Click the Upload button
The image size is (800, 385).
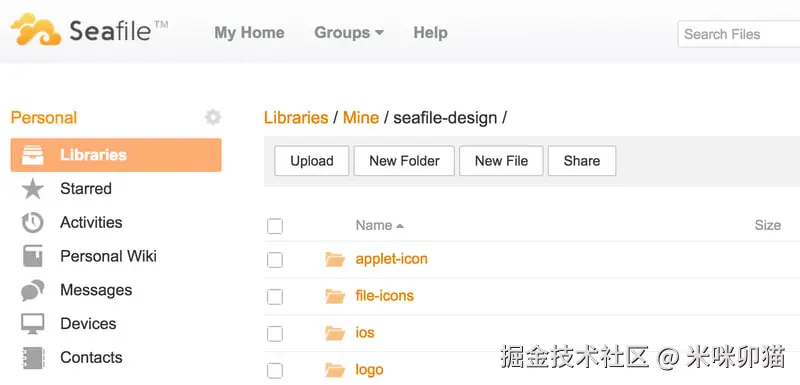312,161
